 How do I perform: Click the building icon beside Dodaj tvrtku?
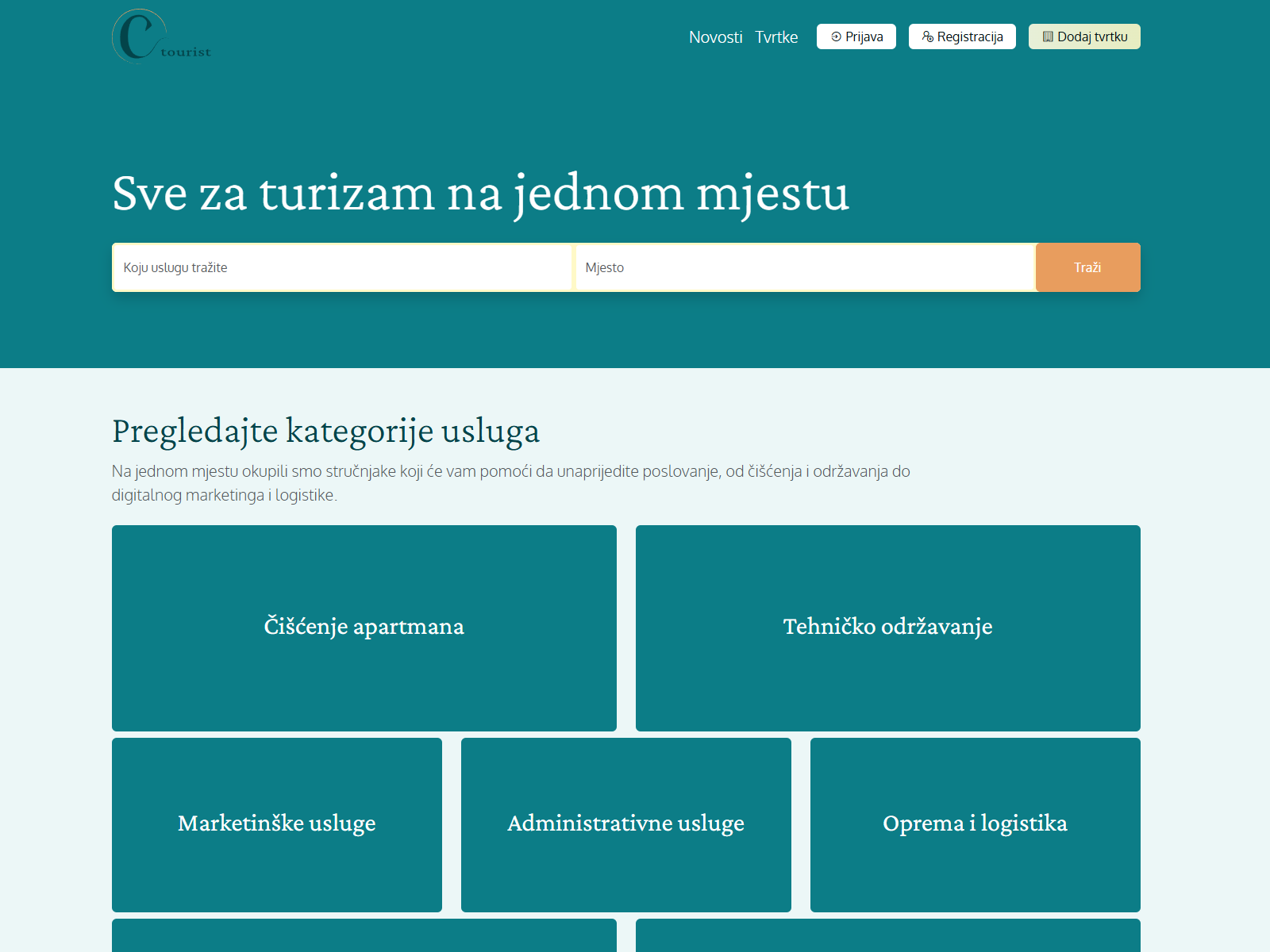[1048, 36]
